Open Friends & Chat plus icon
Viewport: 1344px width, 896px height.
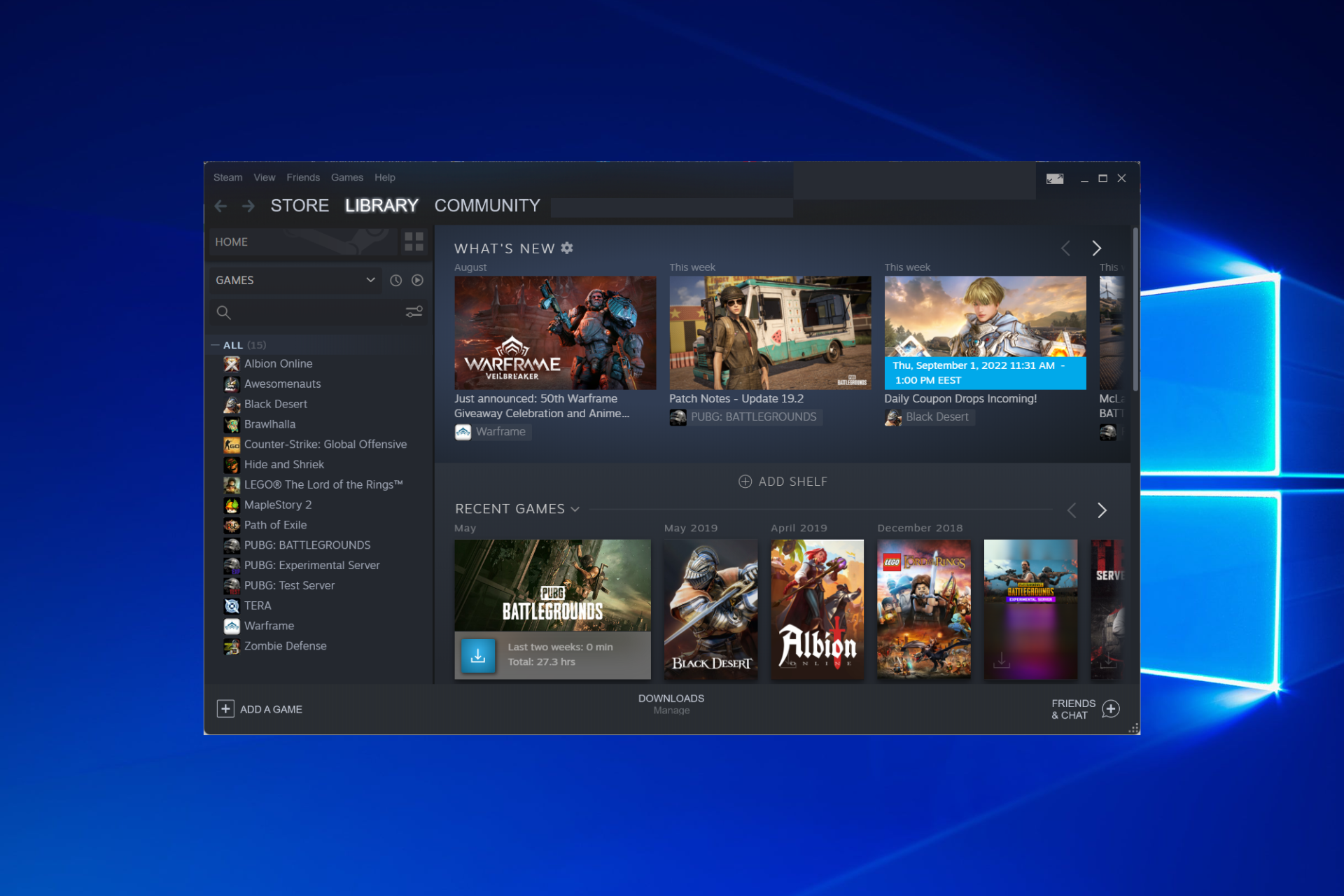coord(1111,709)
